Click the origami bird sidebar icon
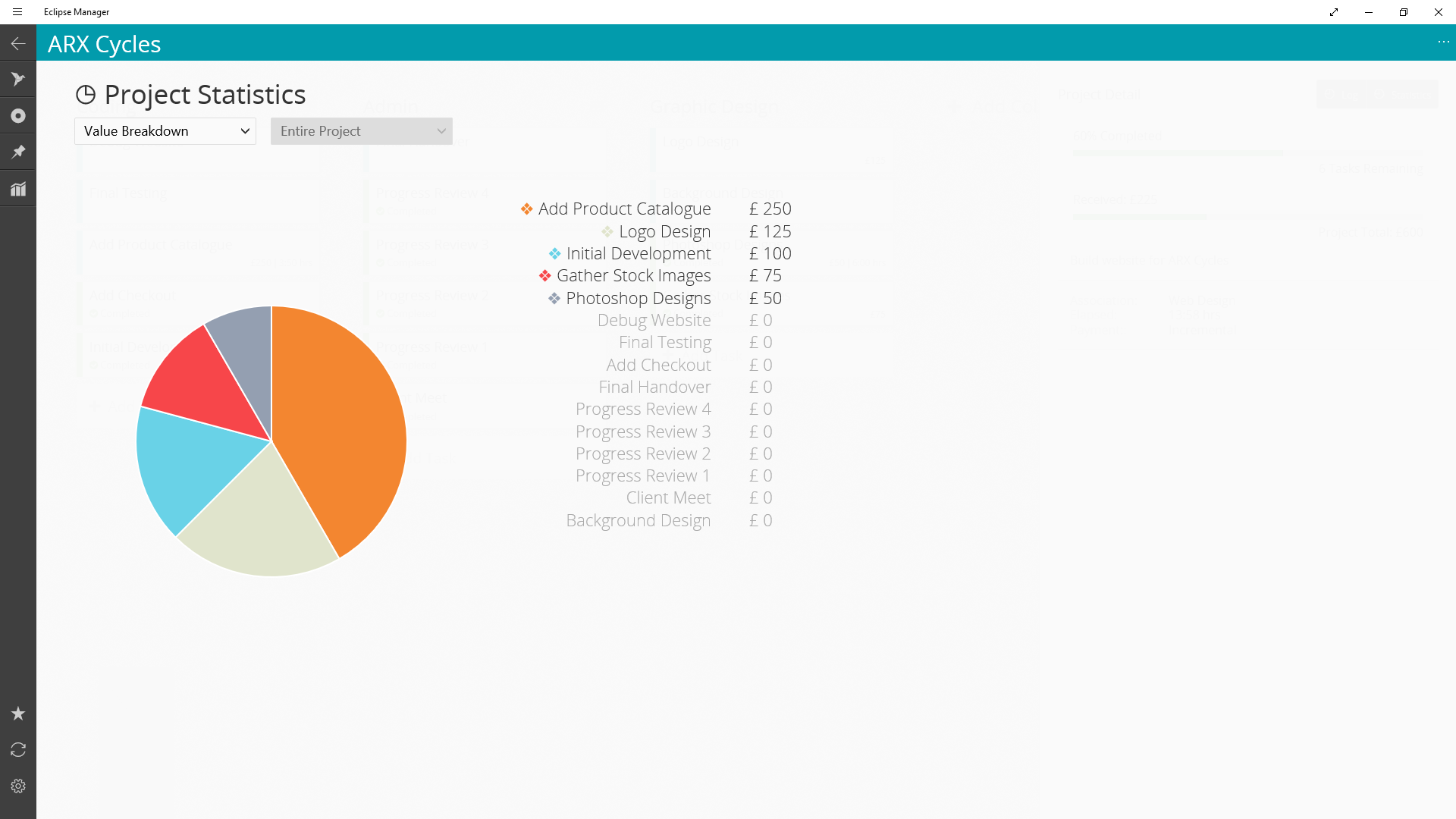The image size is (1456, 819). (x=18, y=80)
